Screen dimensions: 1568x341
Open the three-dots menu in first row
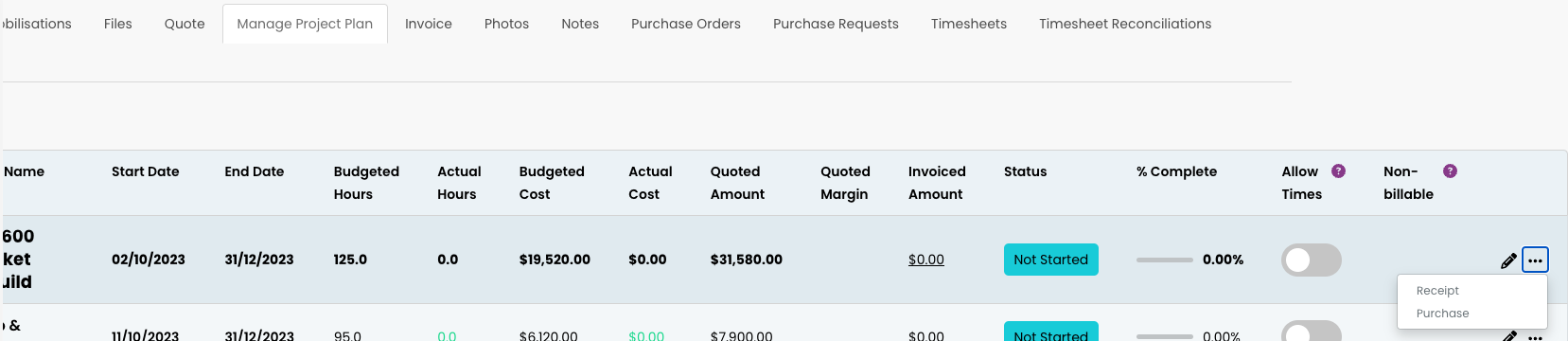point(1535,260)
